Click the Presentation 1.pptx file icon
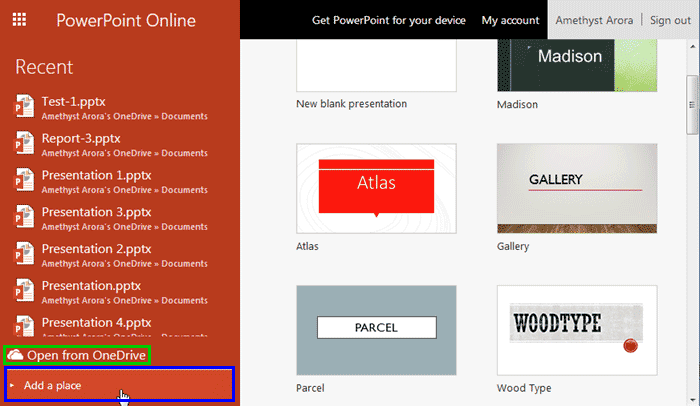 click(25, 180)
